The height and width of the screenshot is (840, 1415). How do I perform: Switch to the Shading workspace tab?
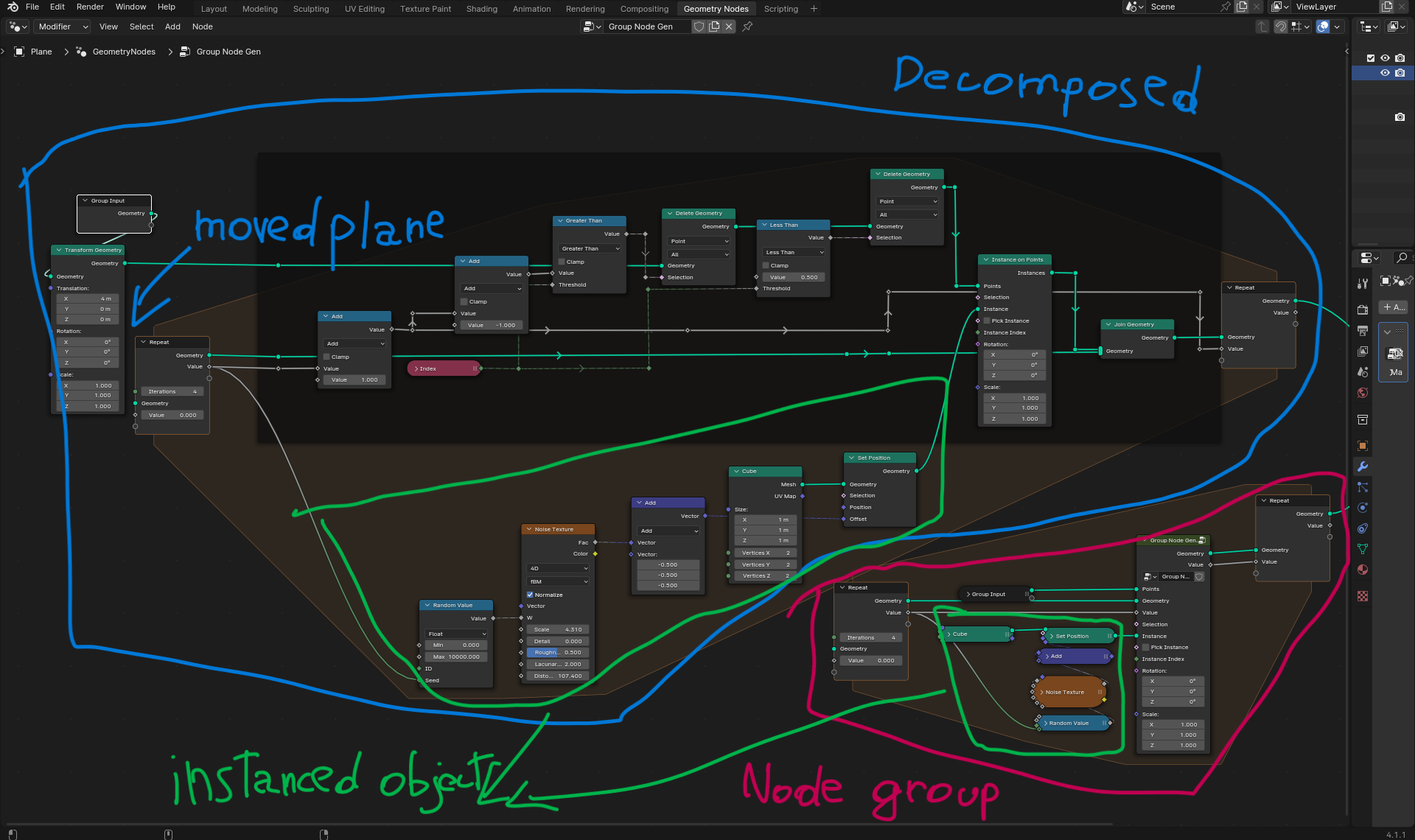click(x=481, y=9)
